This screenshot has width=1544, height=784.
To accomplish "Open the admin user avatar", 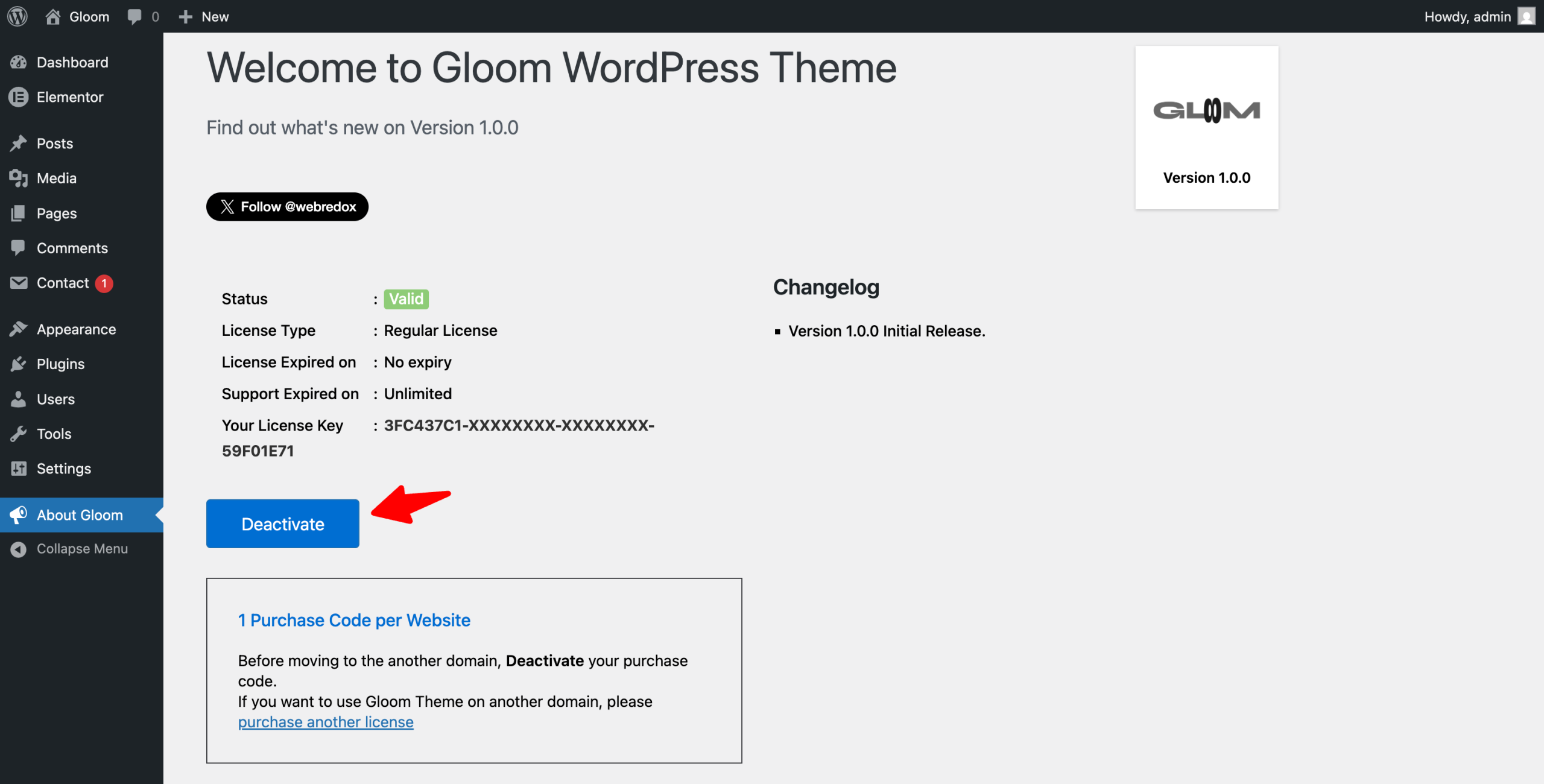I will (x=1527, y=16).
